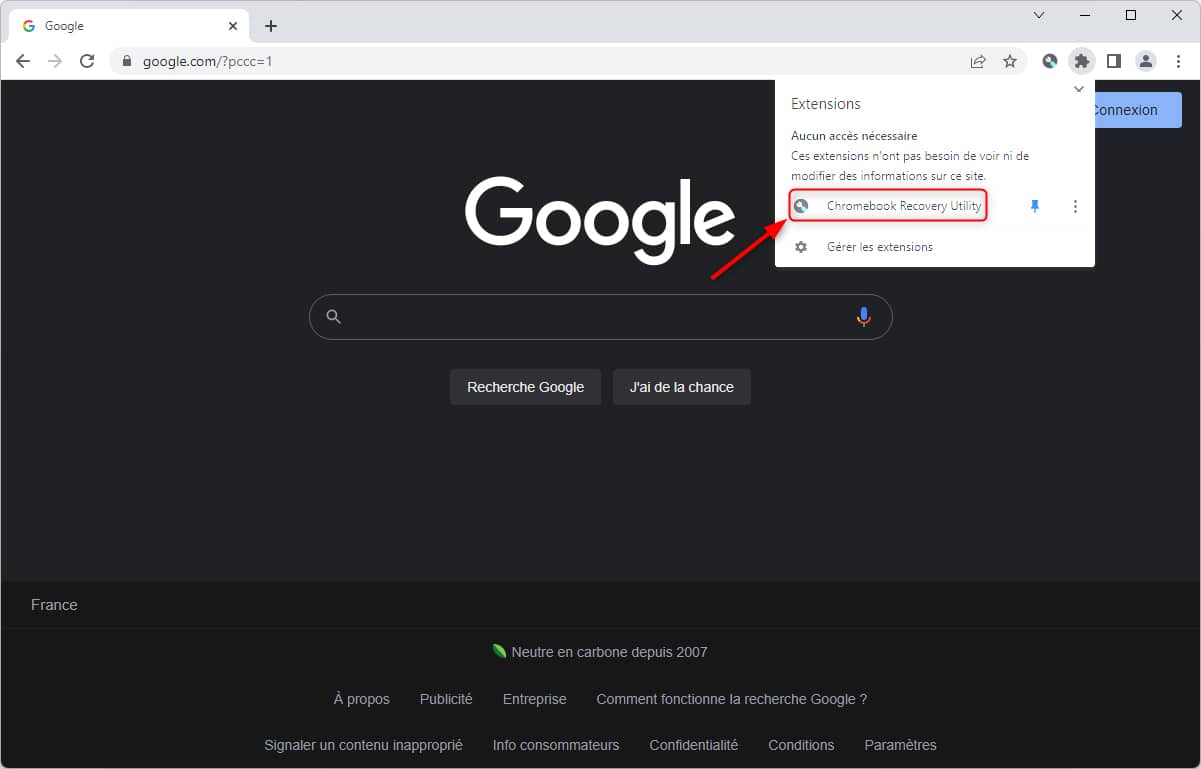Open the Entreprise footer link
Image resolution: width=1201 pixels, height=769 pixels.
[x=535, y=699]
